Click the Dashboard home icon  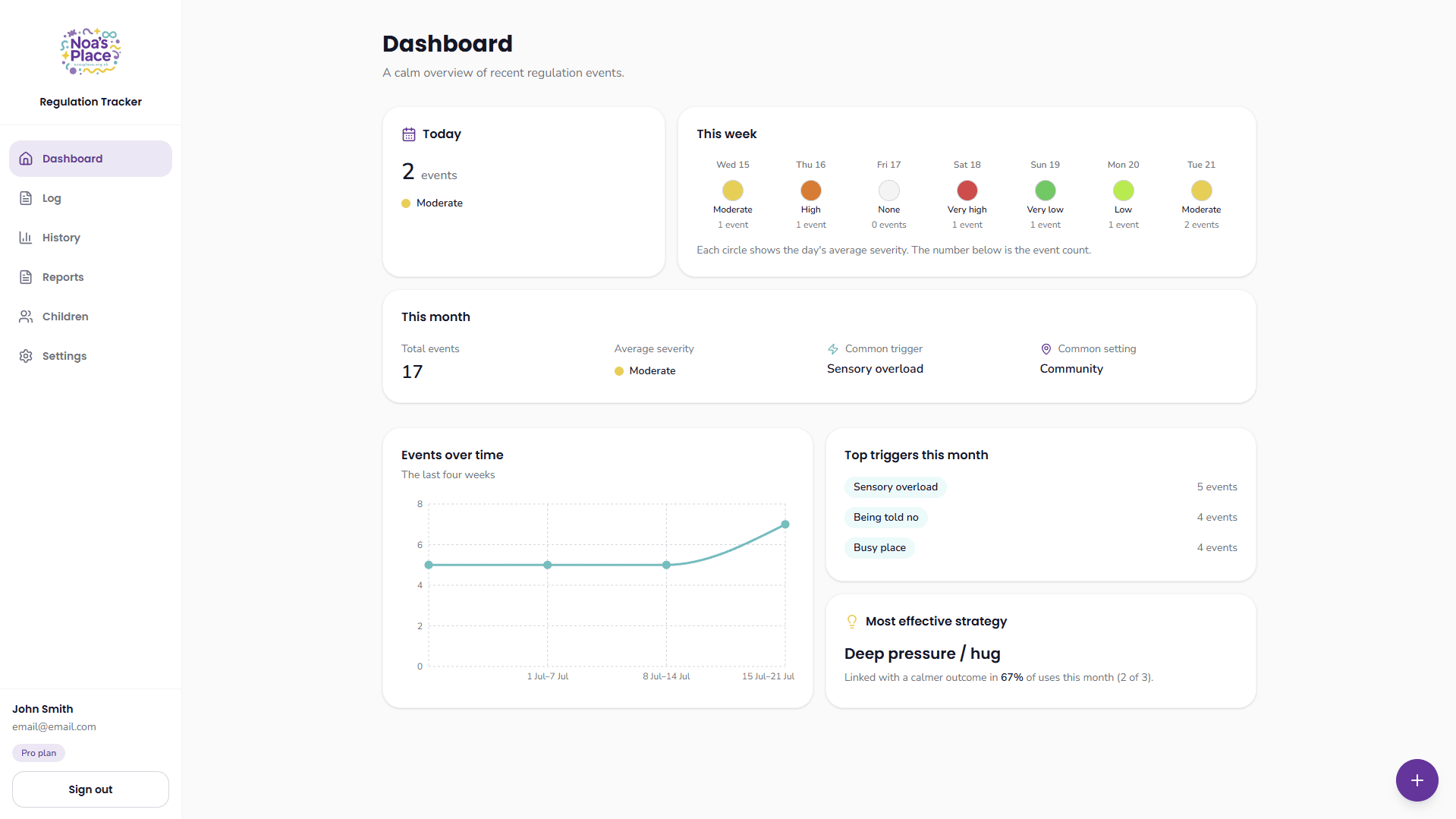coord(26,159)
